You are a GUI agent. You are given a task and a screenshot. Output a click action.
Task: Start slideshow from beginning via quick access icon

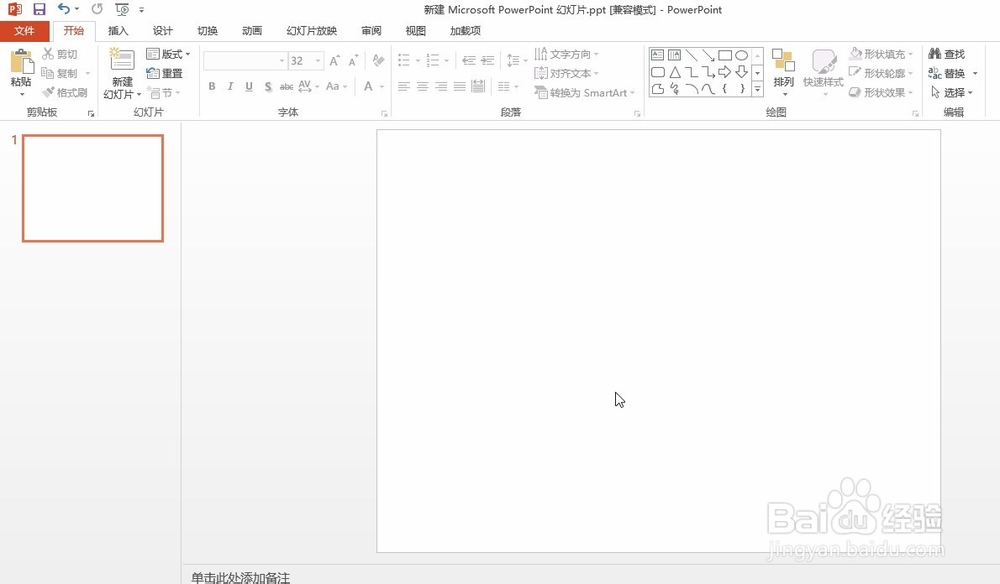pyautogui.click(x=122, y=10)
